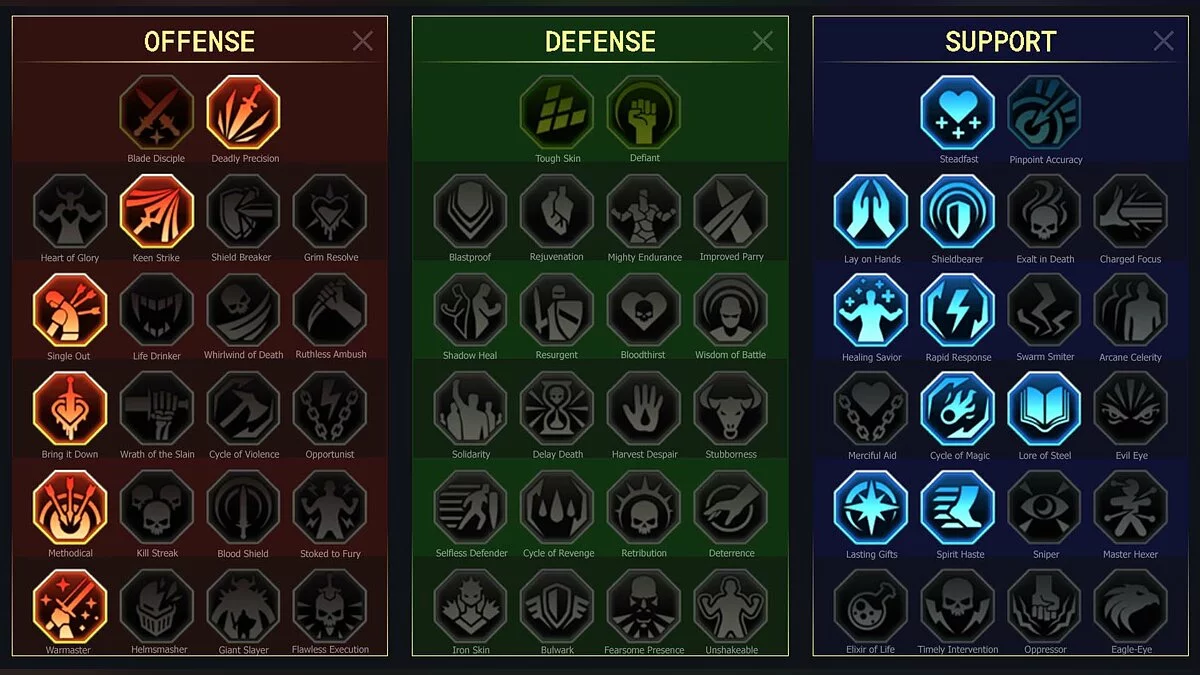Close the Support mastery panel
This screenshot has width=1200, height=675.
[x=1164, y=40]
